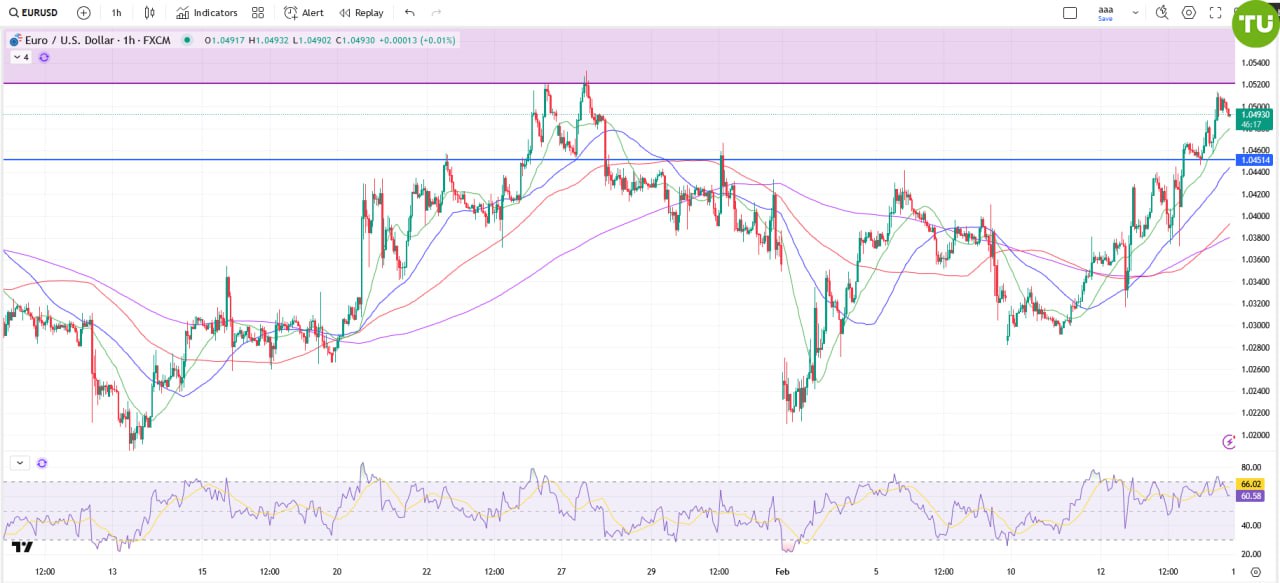Open chart settings hexagon icon
Screen dimensions: 1280x583
[1189, 13]
